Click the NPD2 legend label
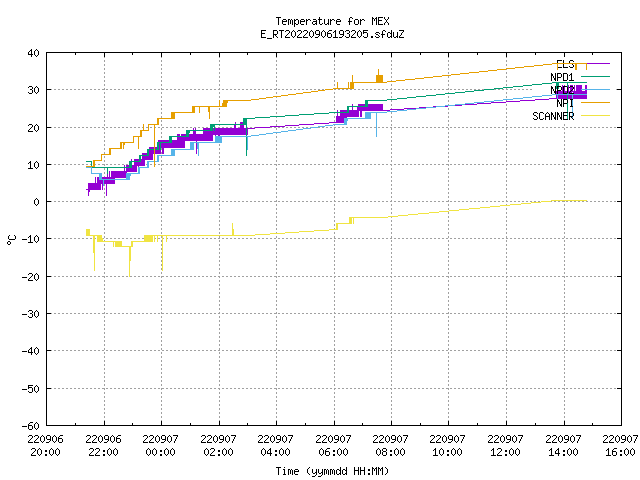640x480 pixels. point(562,90)
